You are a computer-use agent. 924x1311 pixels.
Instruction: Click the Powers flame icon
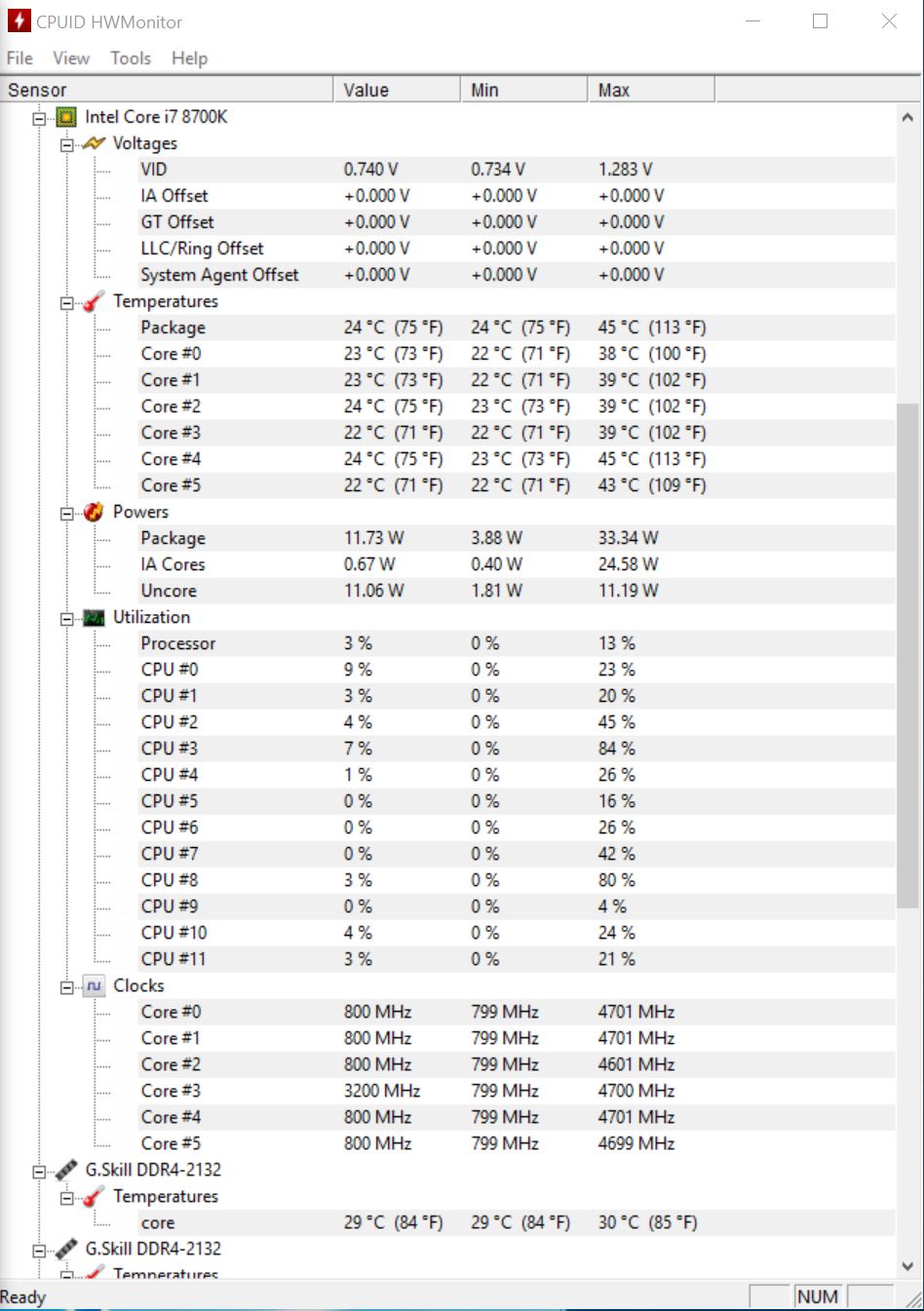pos(94,512)
